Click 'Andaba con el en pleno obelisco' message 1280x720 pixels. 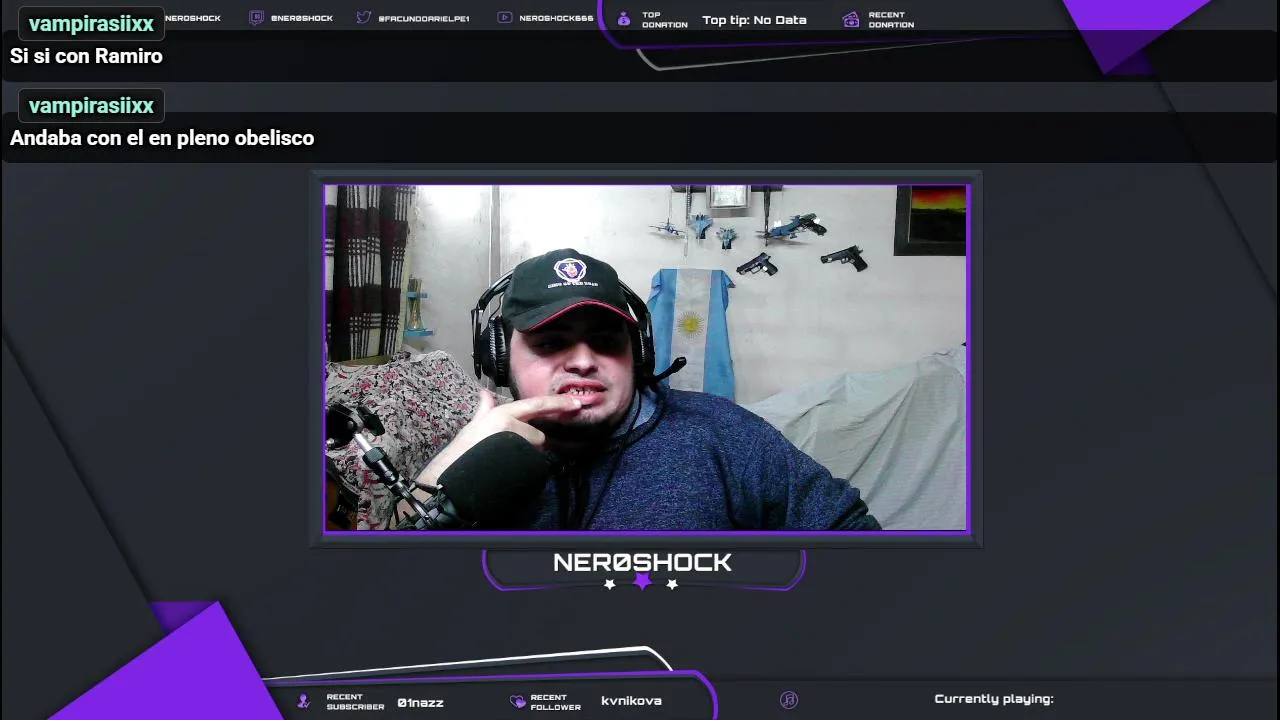162,139
